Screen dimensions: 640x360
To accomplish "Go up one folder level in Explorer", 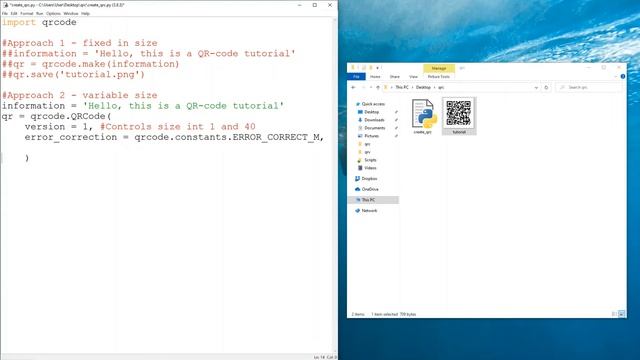I will 378,87.
